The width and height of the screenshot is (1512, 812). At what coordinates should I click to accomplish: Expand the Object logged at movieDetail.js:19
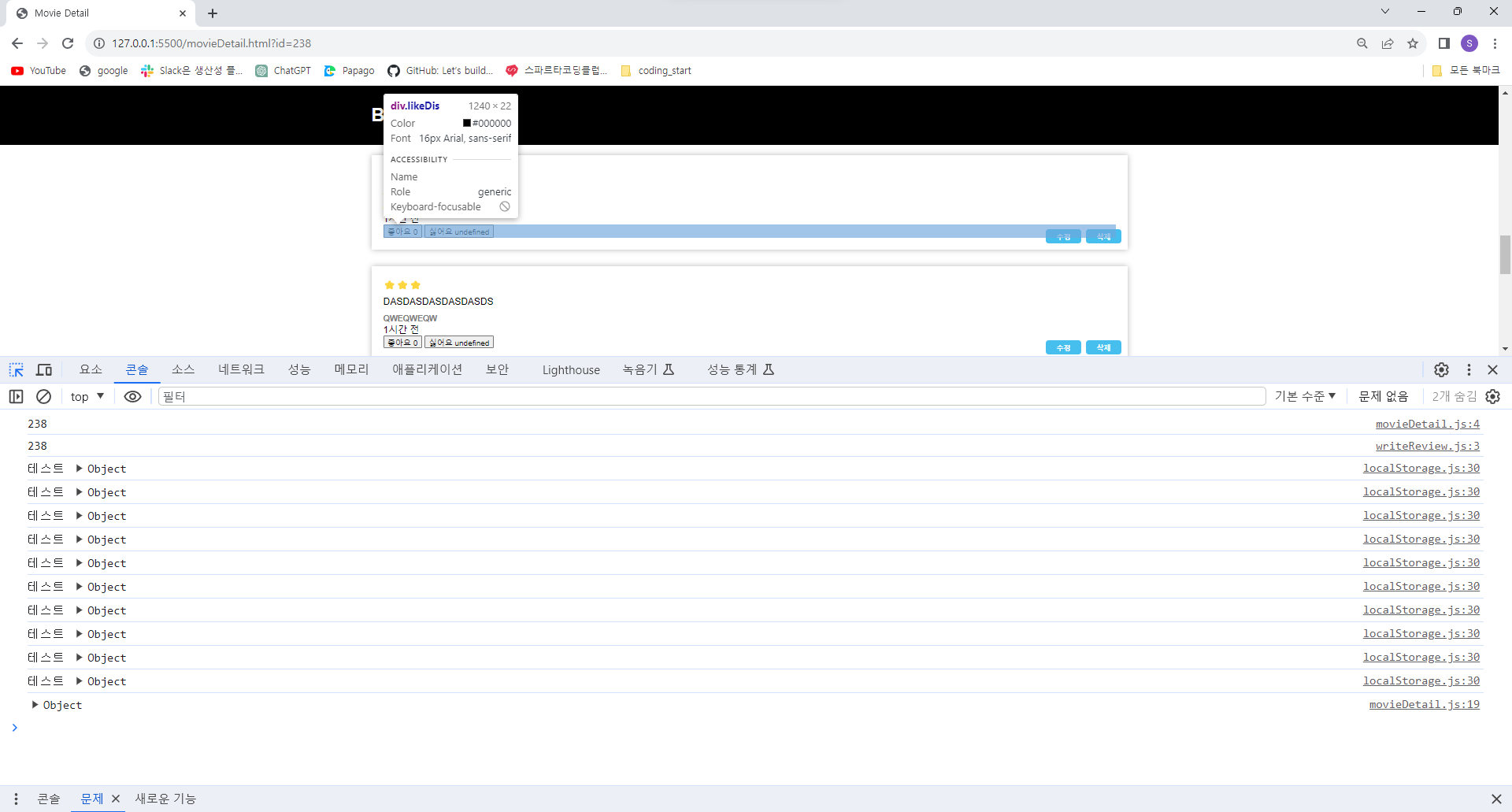[35, 705]
